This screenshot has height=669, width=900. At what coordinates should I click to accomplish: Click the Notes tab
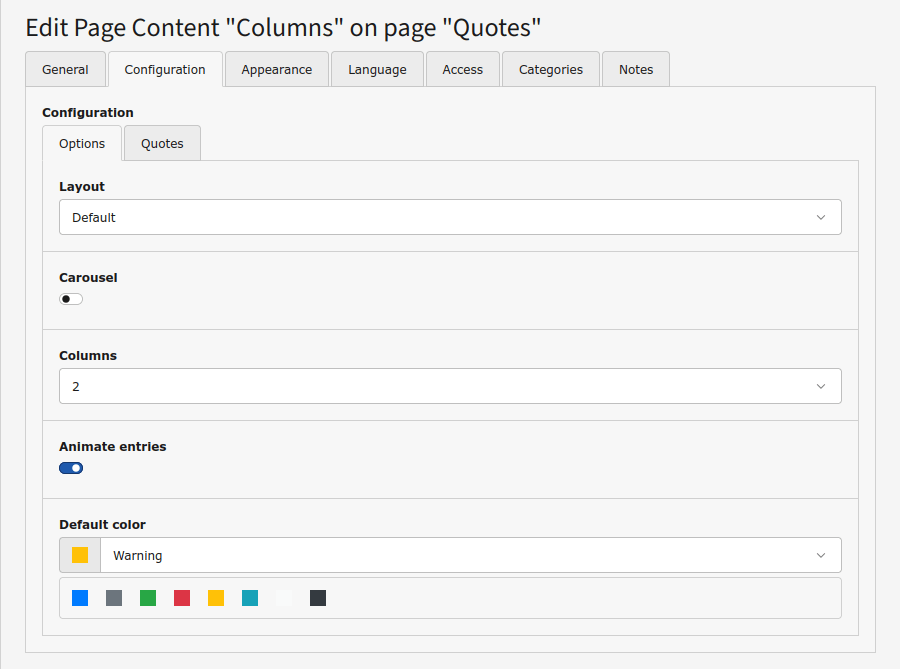(x=636, y=70)
